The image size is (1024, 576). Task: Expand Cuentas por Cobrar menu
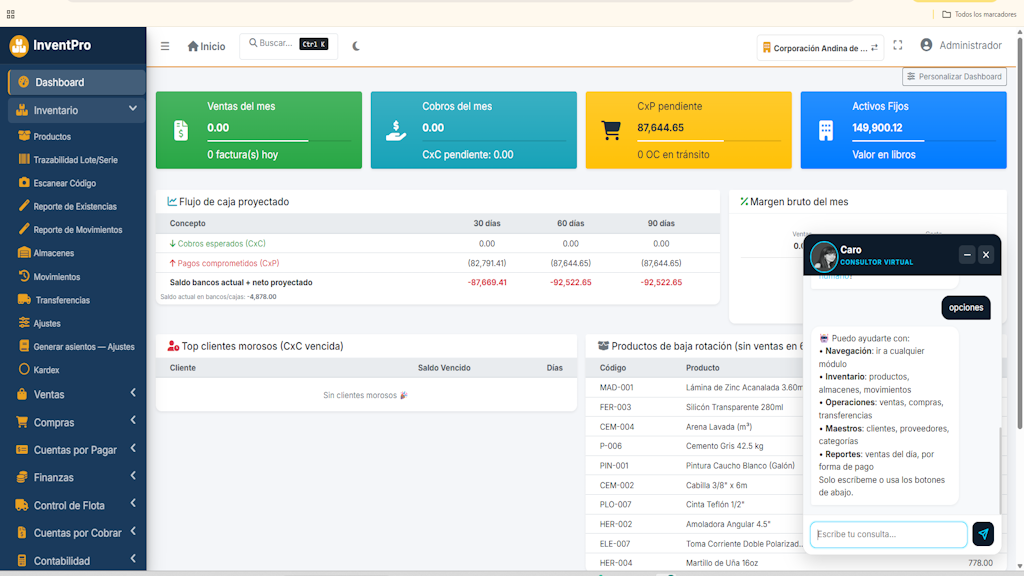[76, 533]
